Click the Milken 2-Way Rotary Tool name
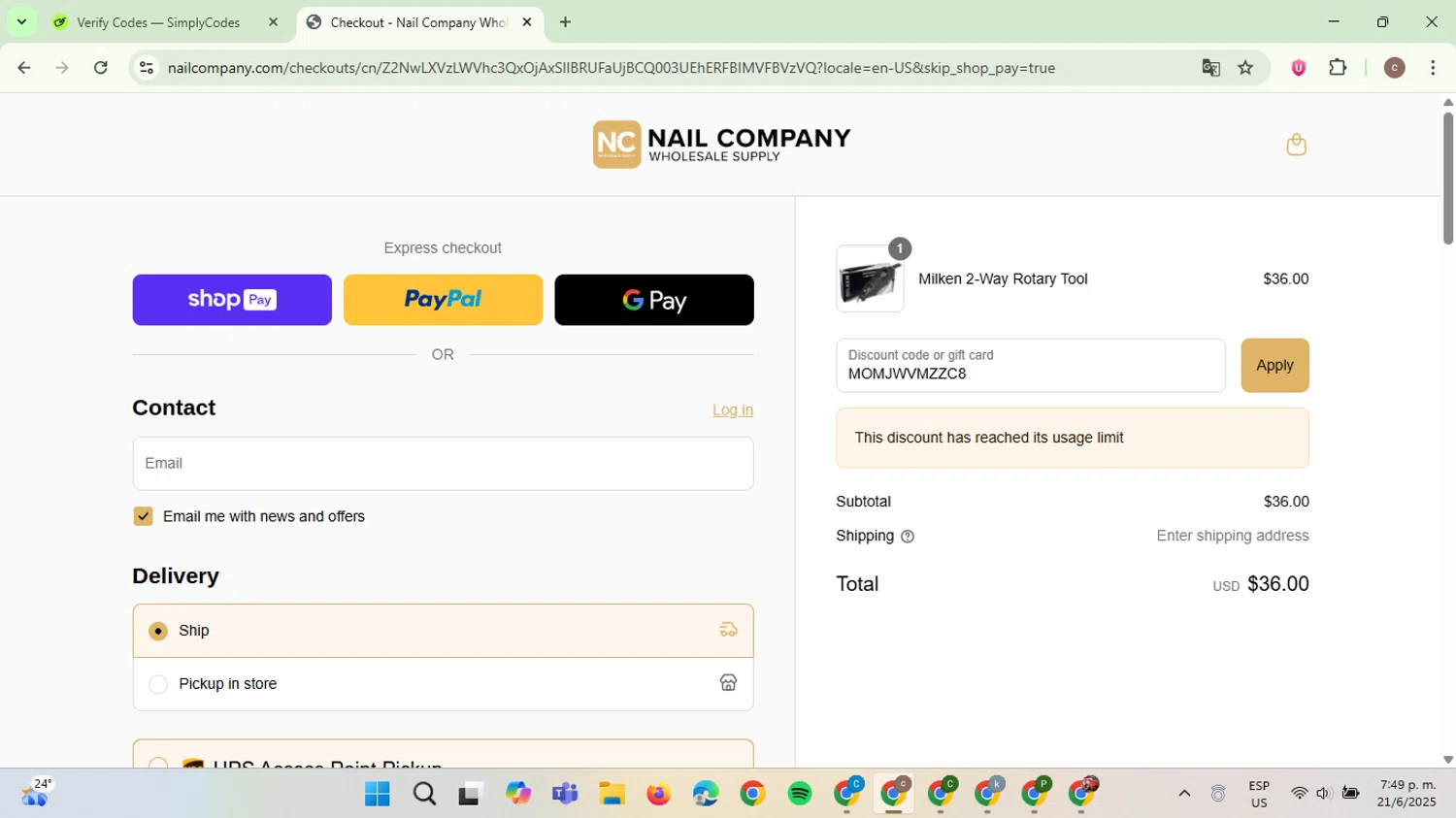This screenshot has height=818, width=1456. (x=1003, y=278)
